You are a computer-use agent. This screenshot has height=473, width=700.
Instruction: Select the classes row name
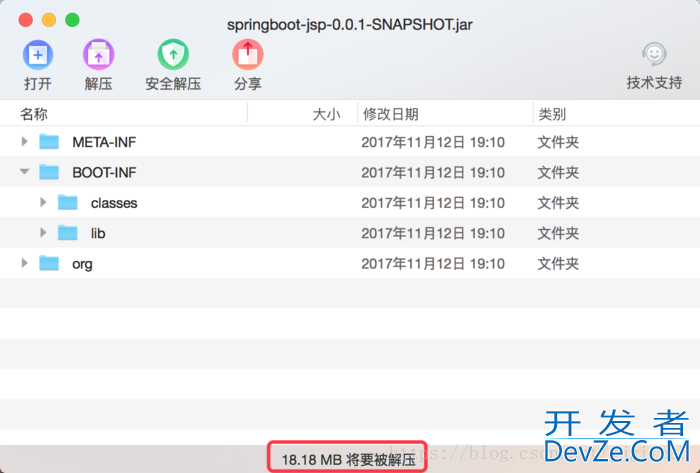click(x=114, y=203)
